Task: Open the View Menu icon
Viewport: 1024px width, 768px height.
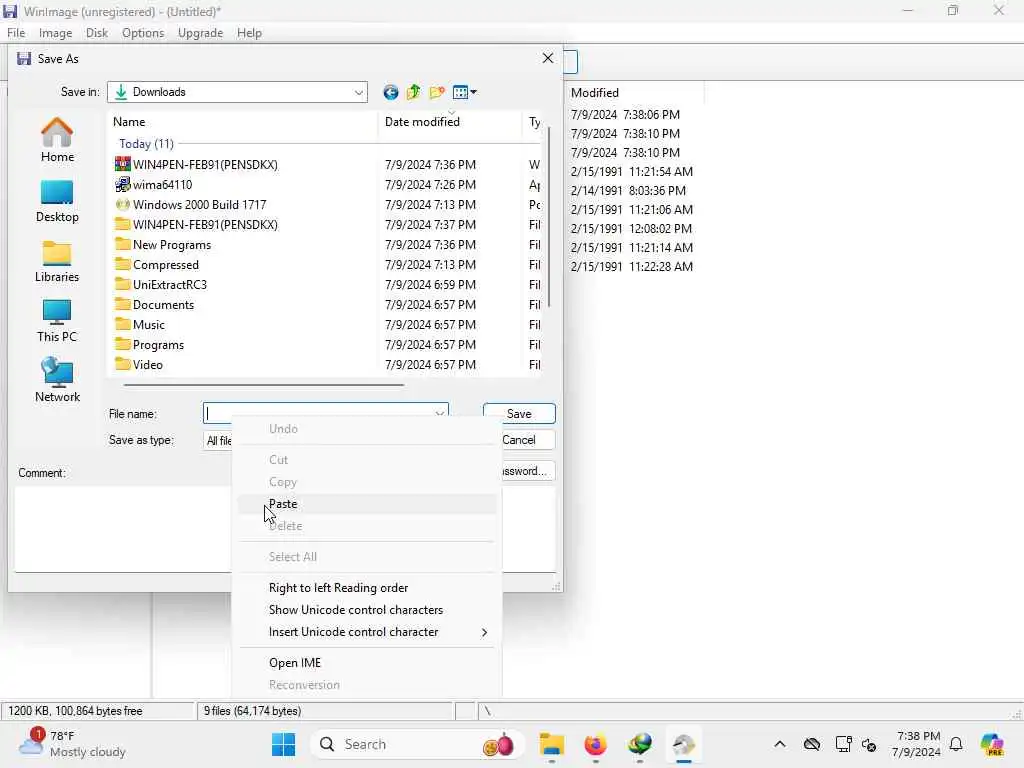Action: coord(464,92)
